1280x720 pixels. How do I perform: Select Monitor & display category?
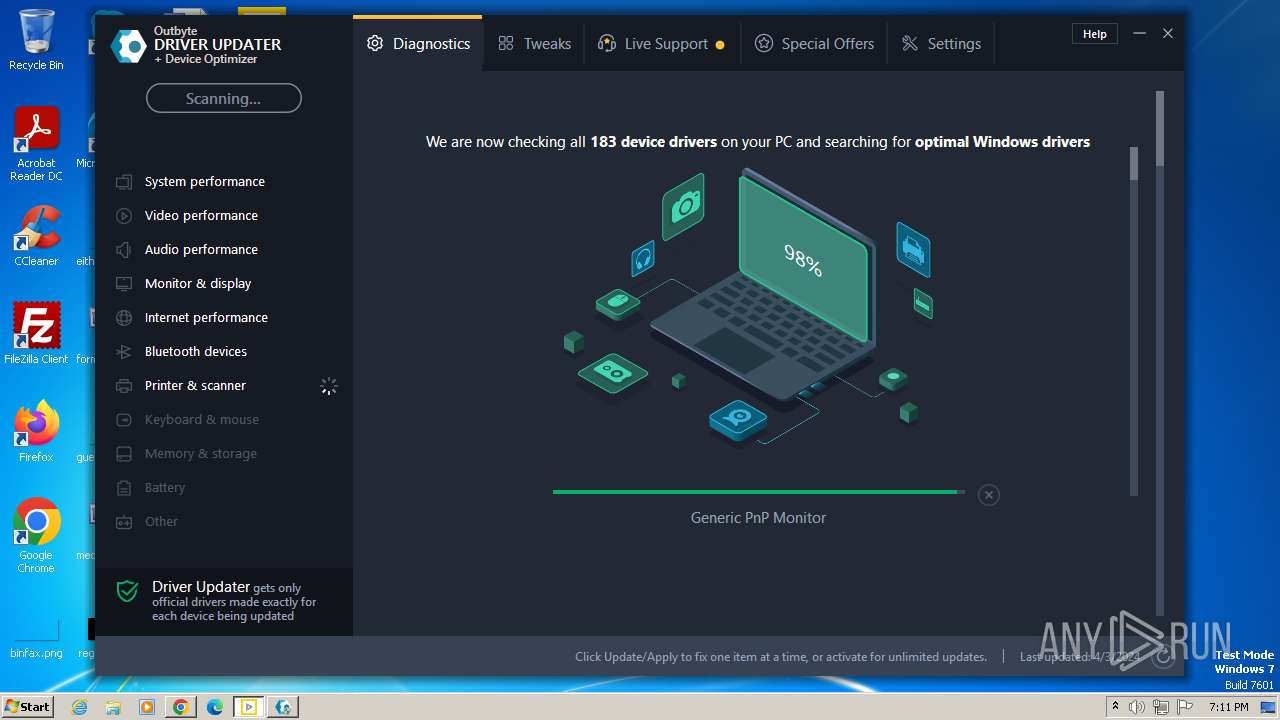224,284
